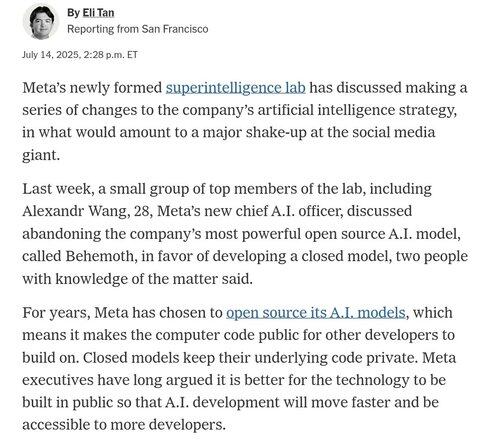Screen dimensions: 500x447
Task: Click the word giant ending first paragraph
Action: [41, 156]
